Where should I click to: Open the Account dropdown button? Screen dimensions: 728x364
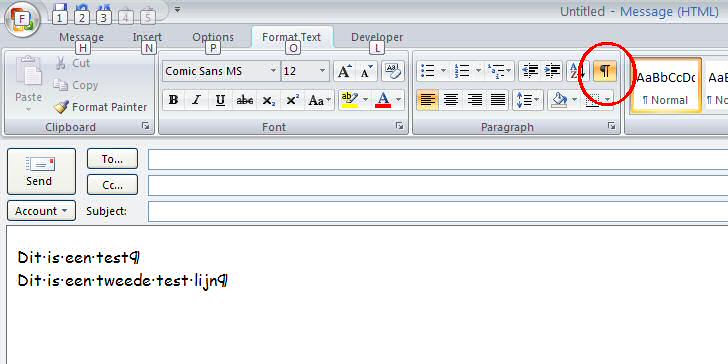pyautogui.click(x=41, y=211)
